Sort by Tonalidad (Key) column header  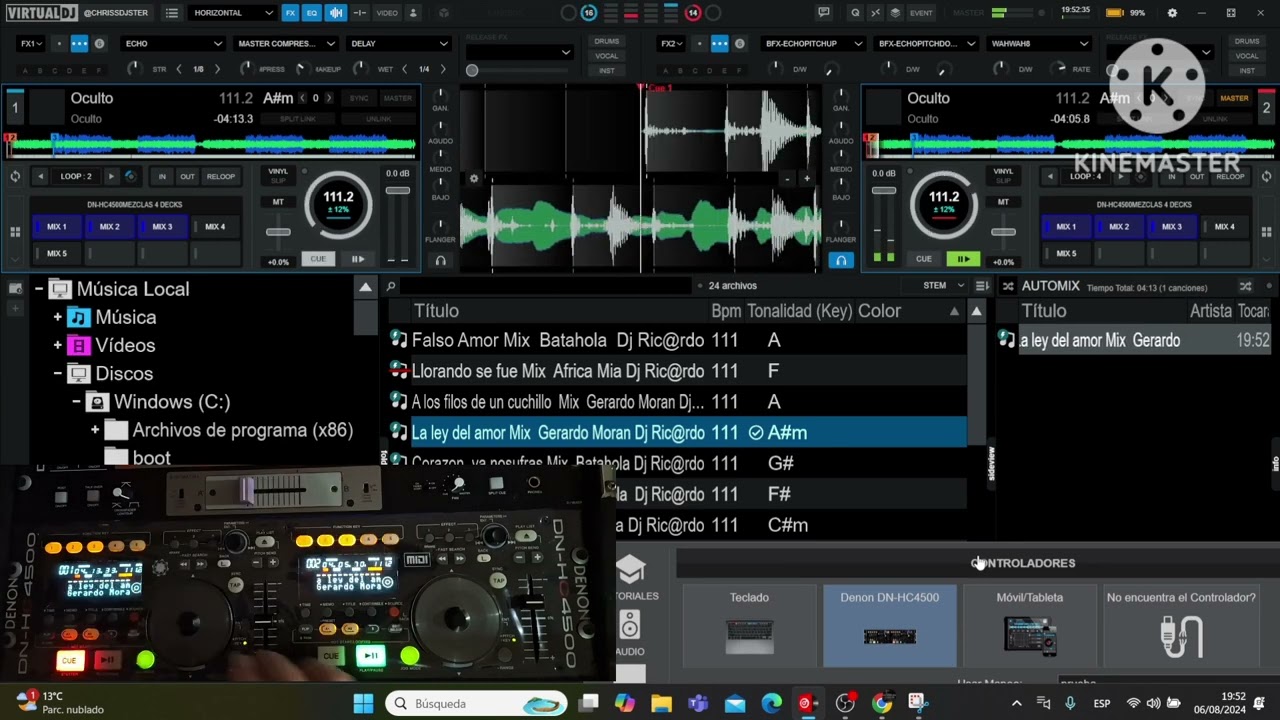799,311
